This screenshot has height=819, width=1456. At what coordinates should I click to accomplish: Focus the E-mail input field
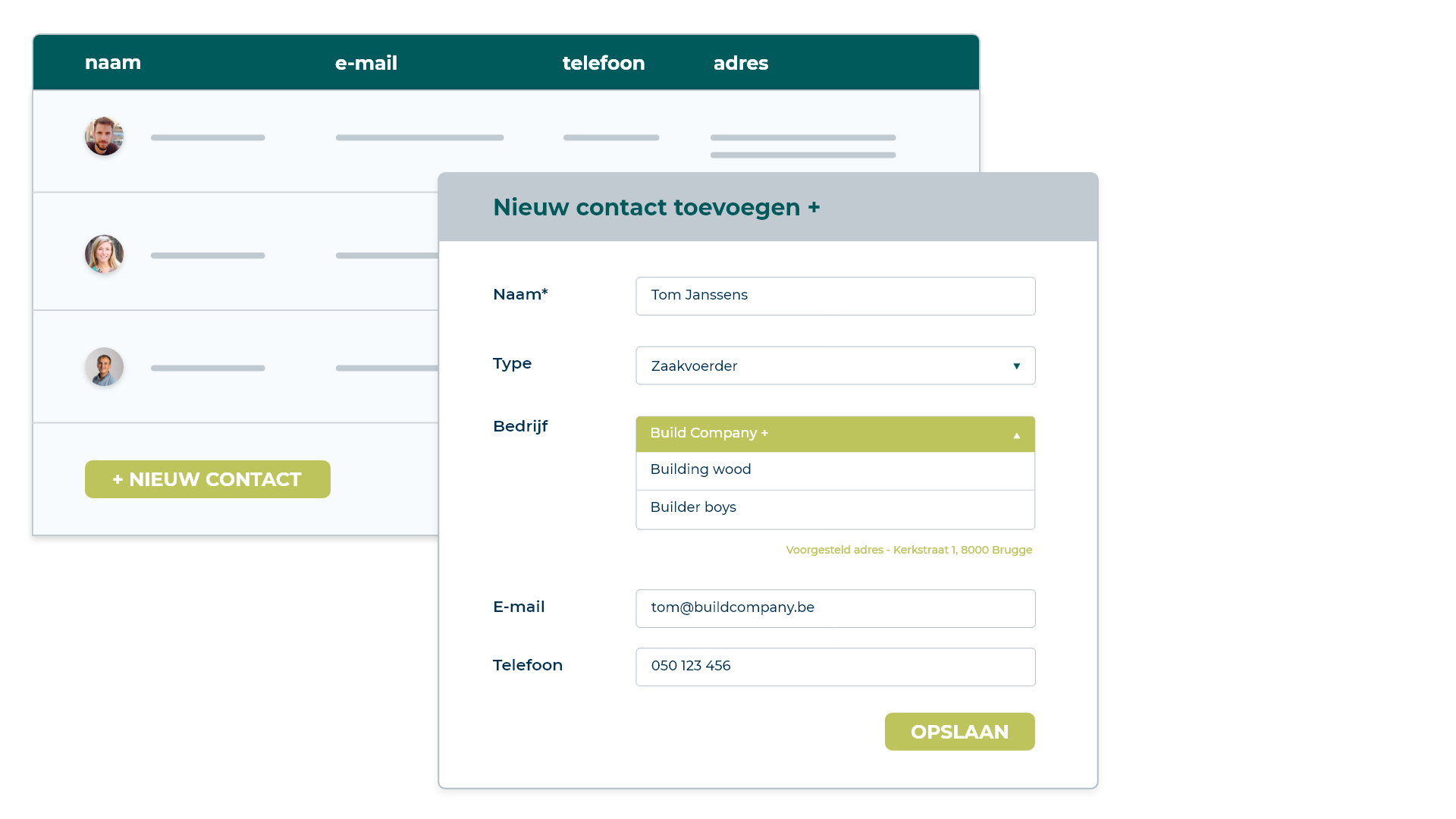pyautogui.click(x=835, y=608)
